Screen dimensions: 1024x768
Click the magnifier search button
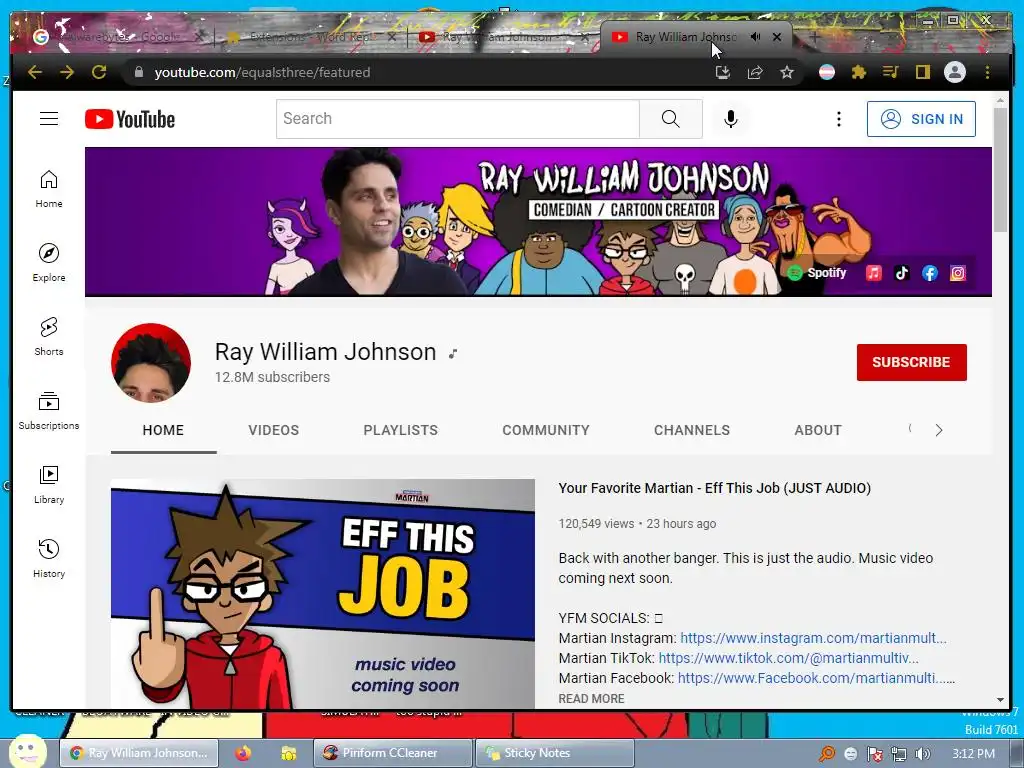coord(671,119)
